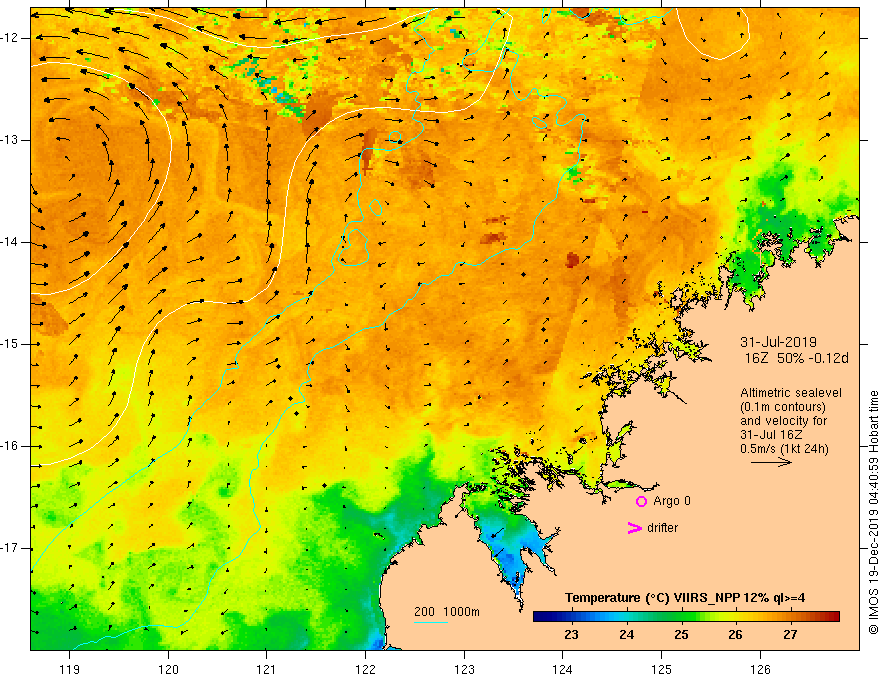Screen dimensions: 880x680
Task: Click the text 'and velocity for'
Action: tap(783, 421)
